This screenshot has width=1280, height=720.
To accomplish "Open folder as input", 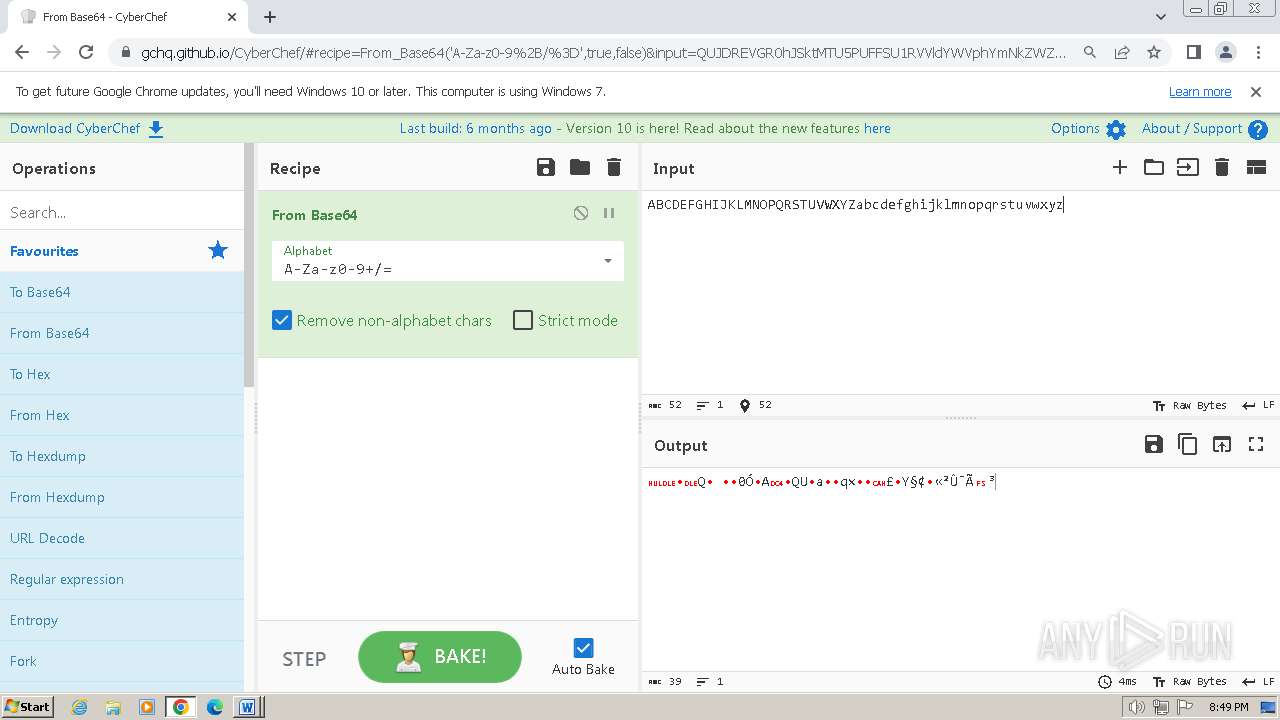I will 1154,168.
